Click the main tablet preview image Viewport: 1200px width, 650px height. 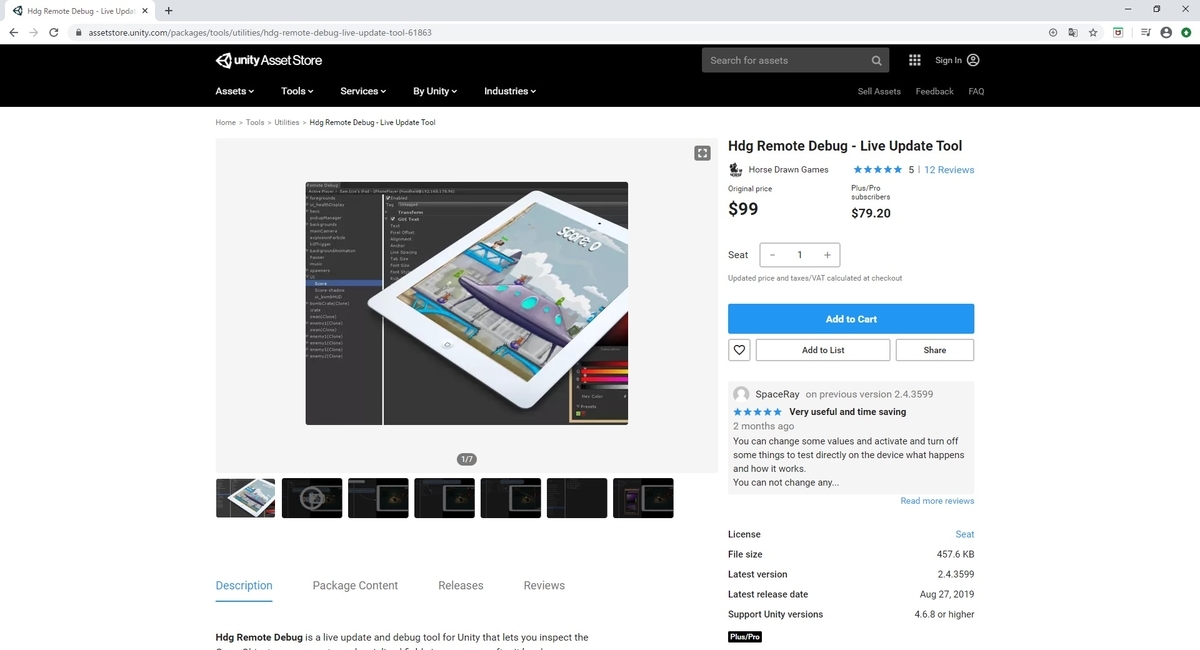point(467,303)
